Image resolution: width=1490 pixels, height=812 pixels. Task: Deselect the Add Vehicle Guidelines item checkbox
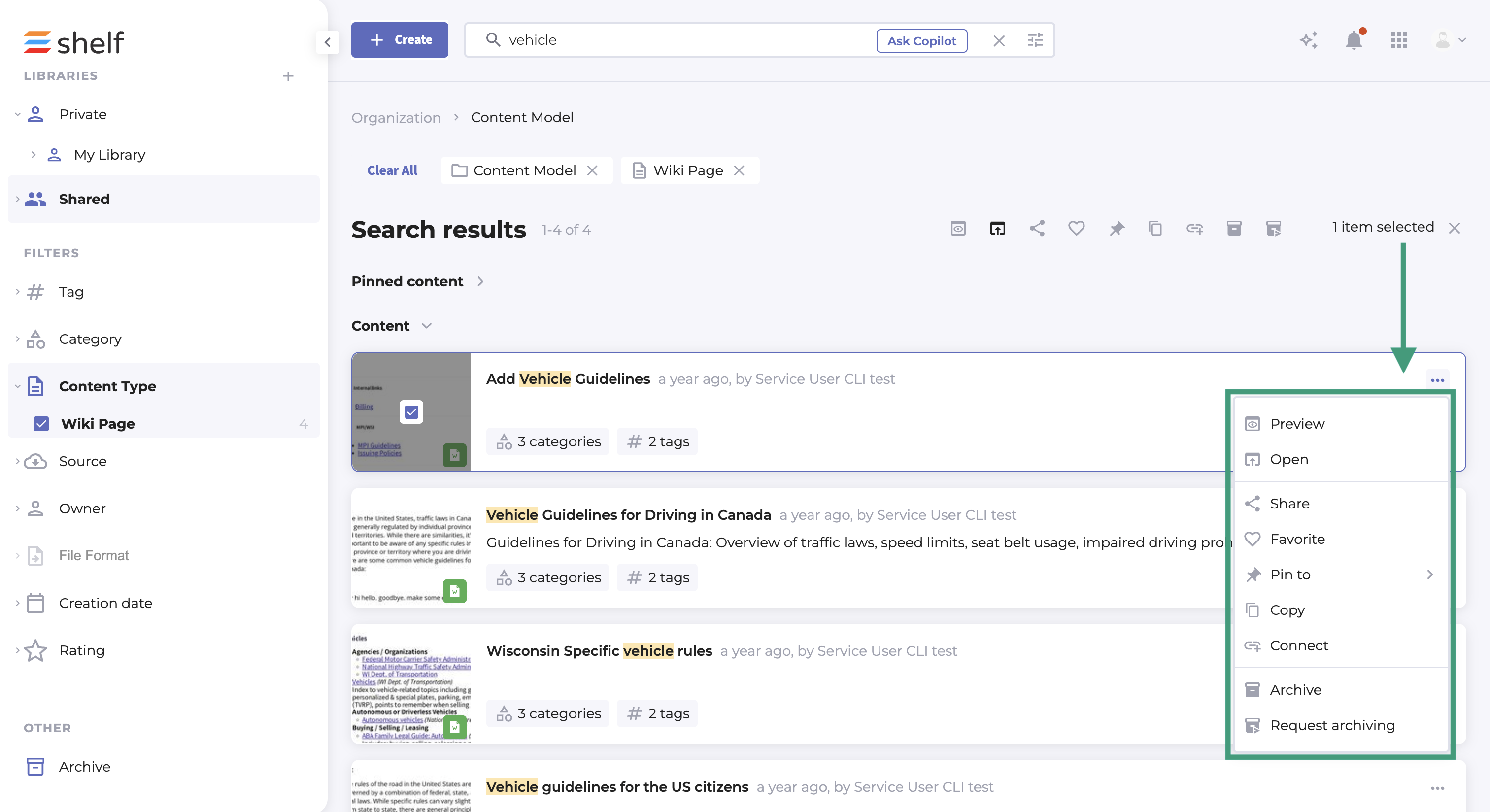[411, 412]
